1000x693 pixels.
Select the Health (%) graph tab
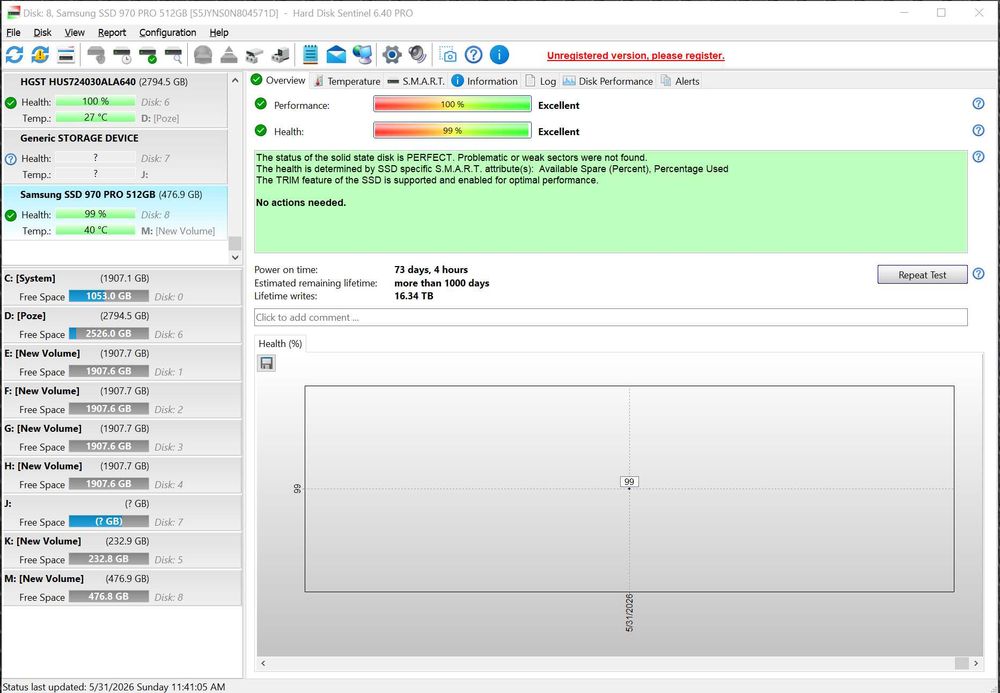click(280, 344)
